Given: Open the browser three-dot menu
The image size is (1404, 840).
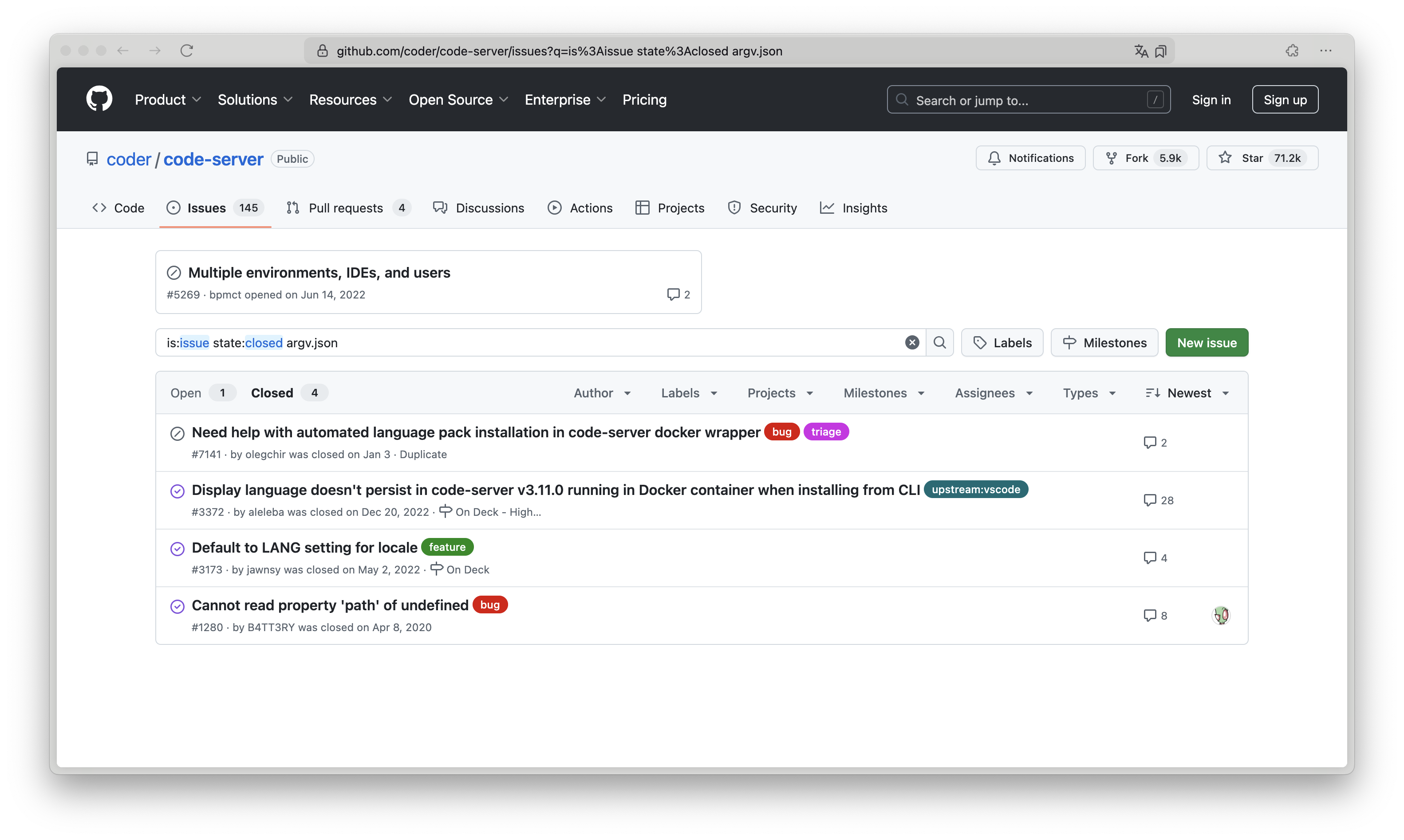Looking at the screenshot, I should tap(1326, 51).
